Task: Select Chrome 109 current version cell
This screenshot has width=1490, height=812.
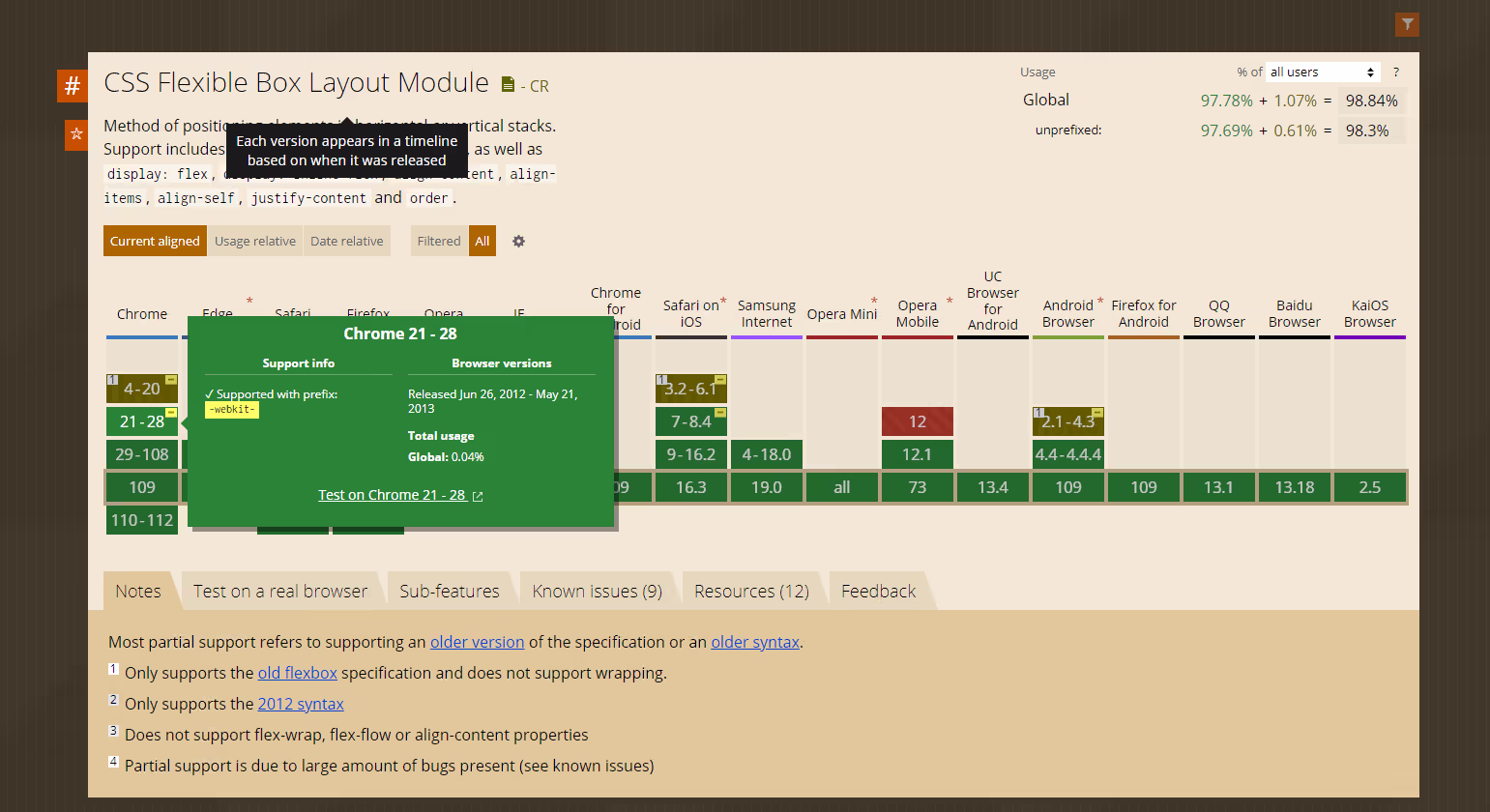Action: pos(142,487)
